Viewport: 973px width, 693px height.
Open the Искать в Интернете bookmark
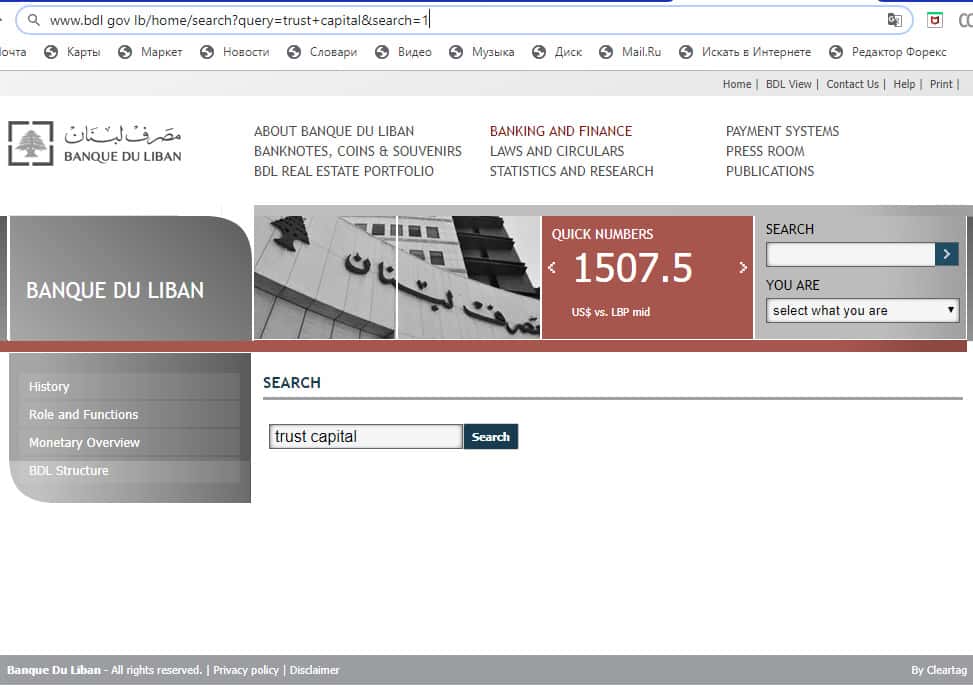point(745,52)
